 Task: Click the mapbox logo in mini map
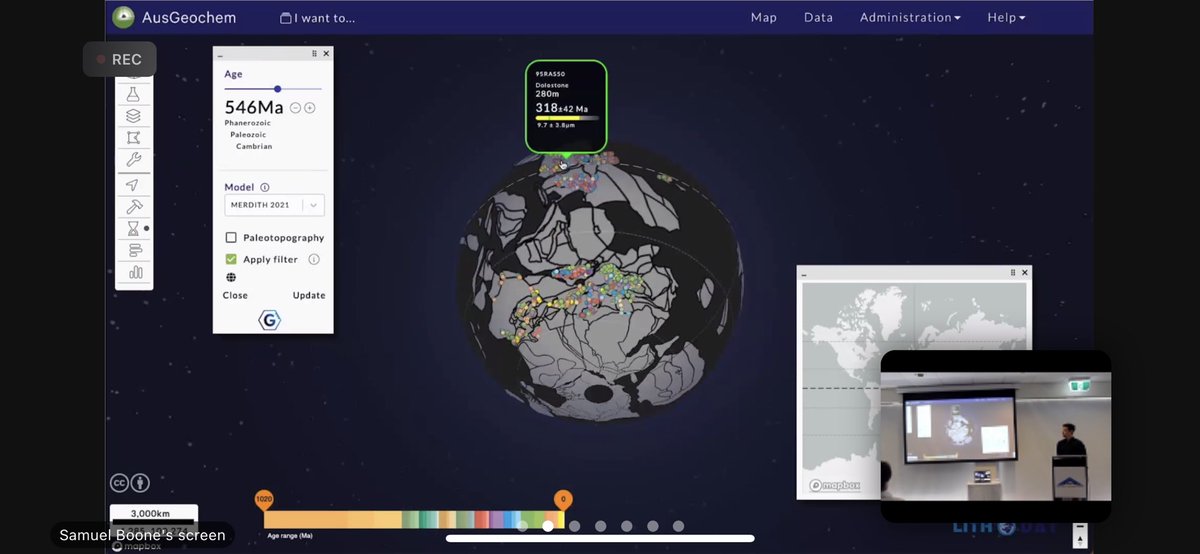pyautogui.click(x=835, y=486)
